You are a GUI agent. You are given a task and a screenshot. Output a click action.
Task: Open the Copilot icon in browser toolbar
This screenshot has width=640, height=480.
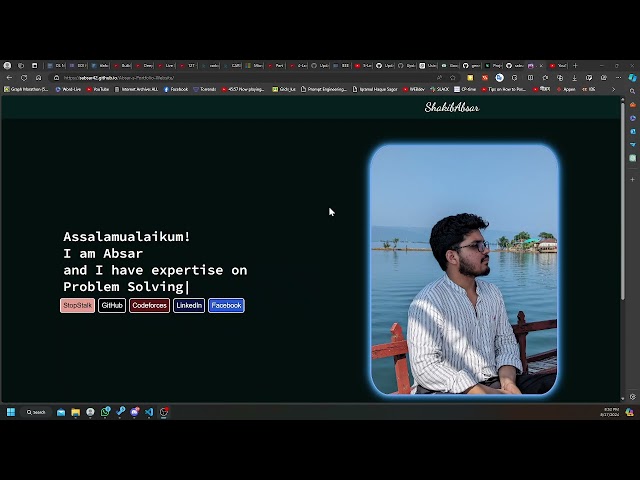(632, 78)
